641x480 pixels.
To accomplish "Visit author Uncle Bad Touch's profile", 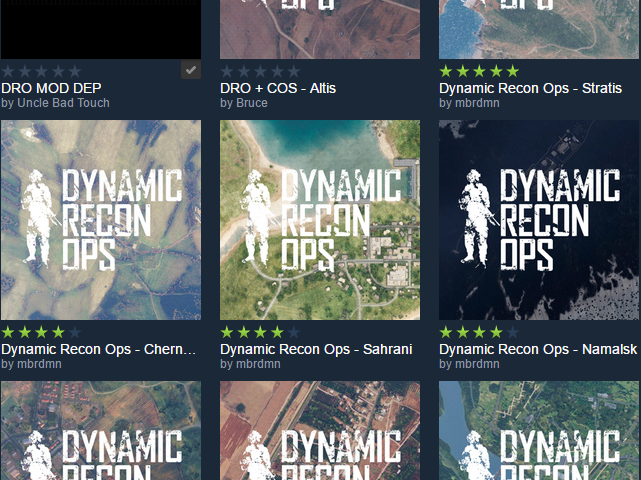I will [56, 103].
